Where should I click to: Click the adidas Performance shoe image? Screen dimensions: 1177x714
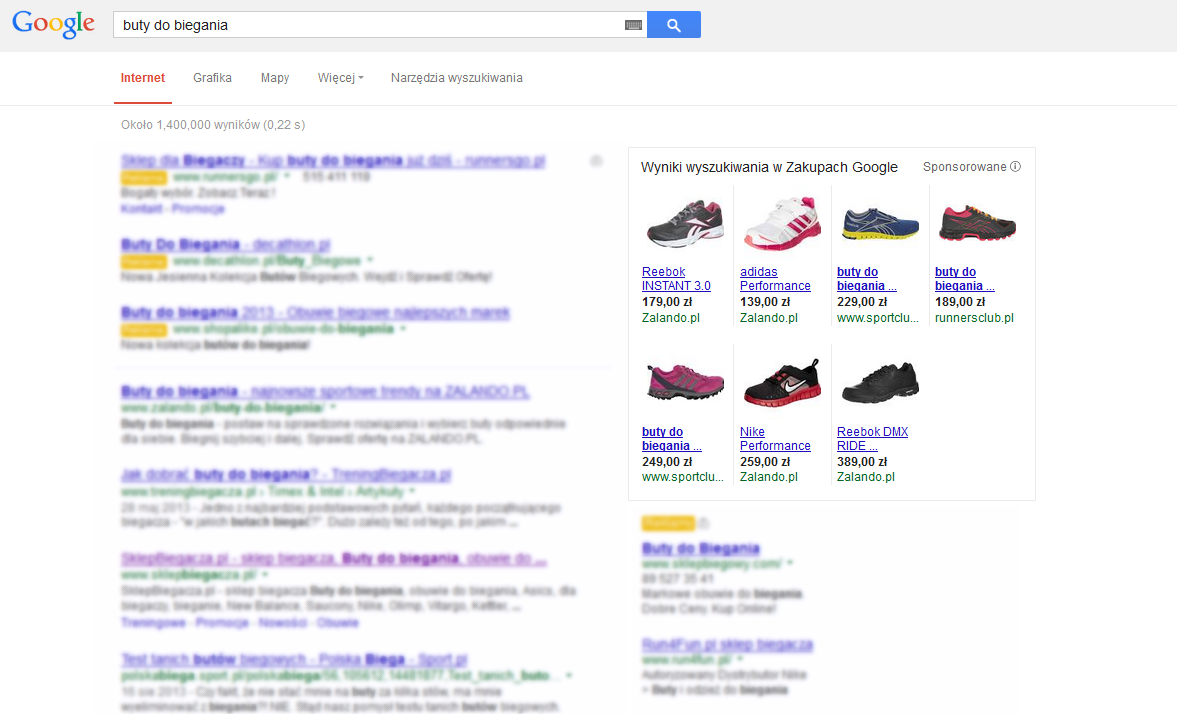[781, 223]
